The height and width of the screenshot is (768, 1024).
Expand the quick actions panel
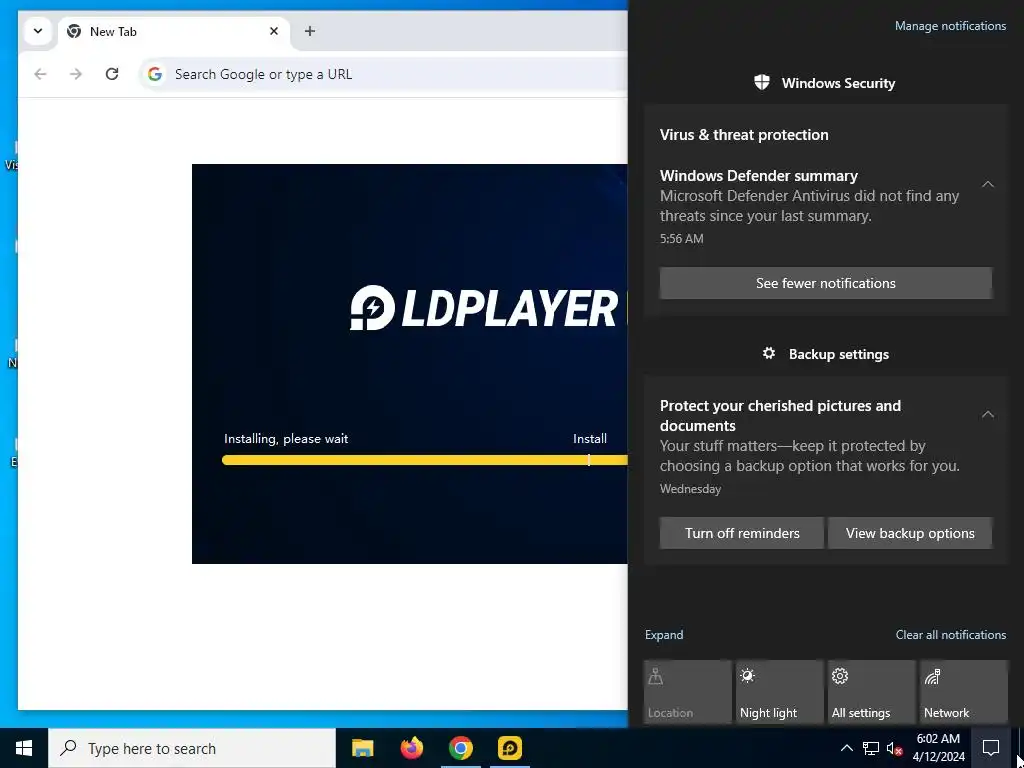point(664,635)
